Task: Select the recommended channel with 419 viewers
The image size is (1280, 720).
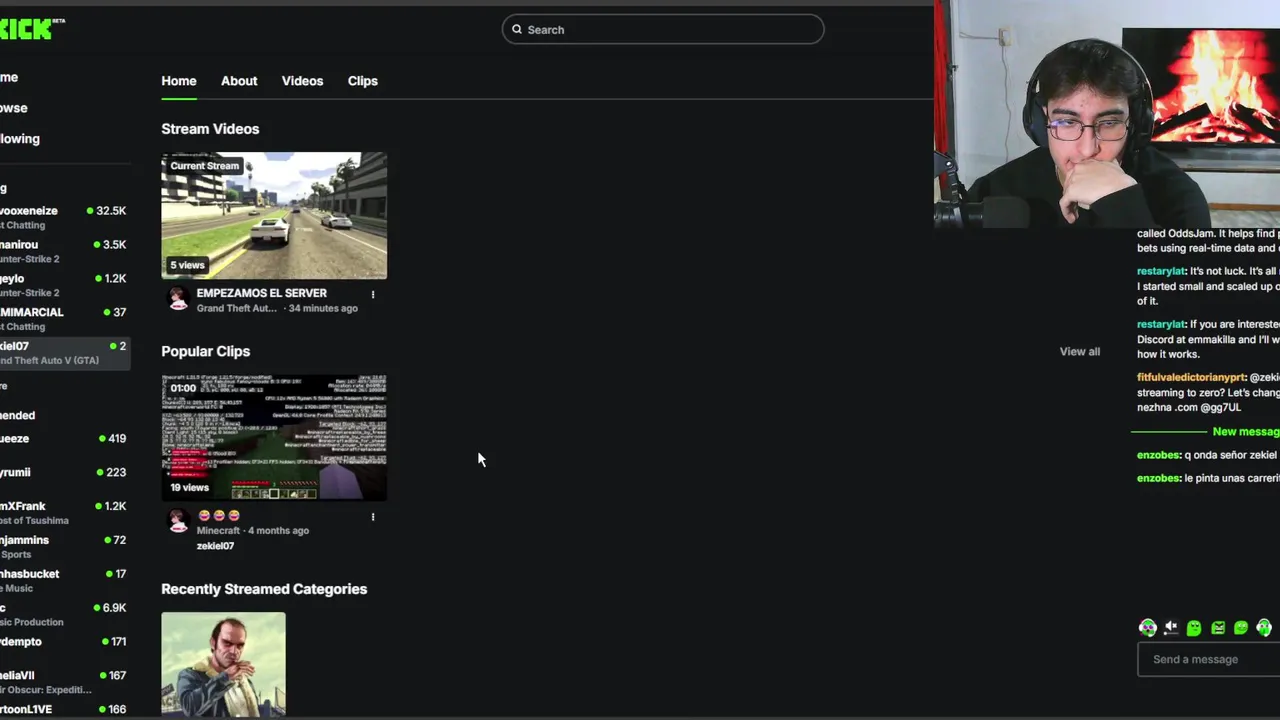Action: click(x=64, y=438)
